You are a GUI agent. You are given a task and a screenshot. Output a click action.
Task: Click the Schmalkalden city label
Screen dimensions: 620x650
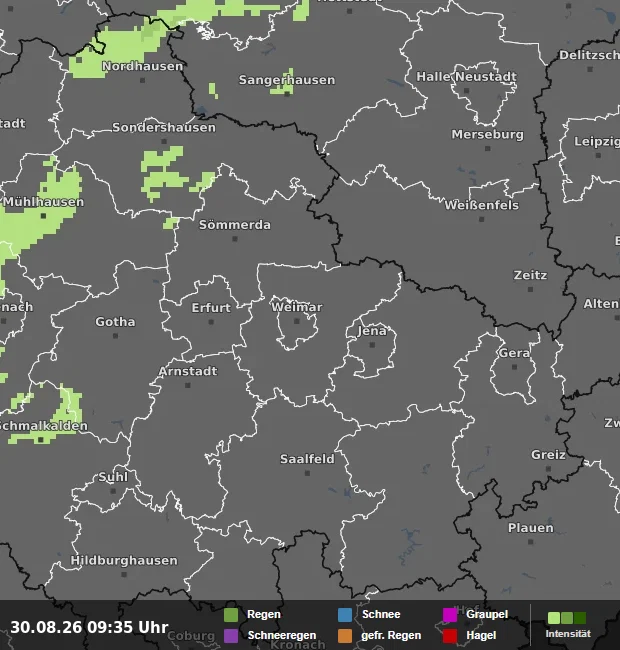(43, 426)
